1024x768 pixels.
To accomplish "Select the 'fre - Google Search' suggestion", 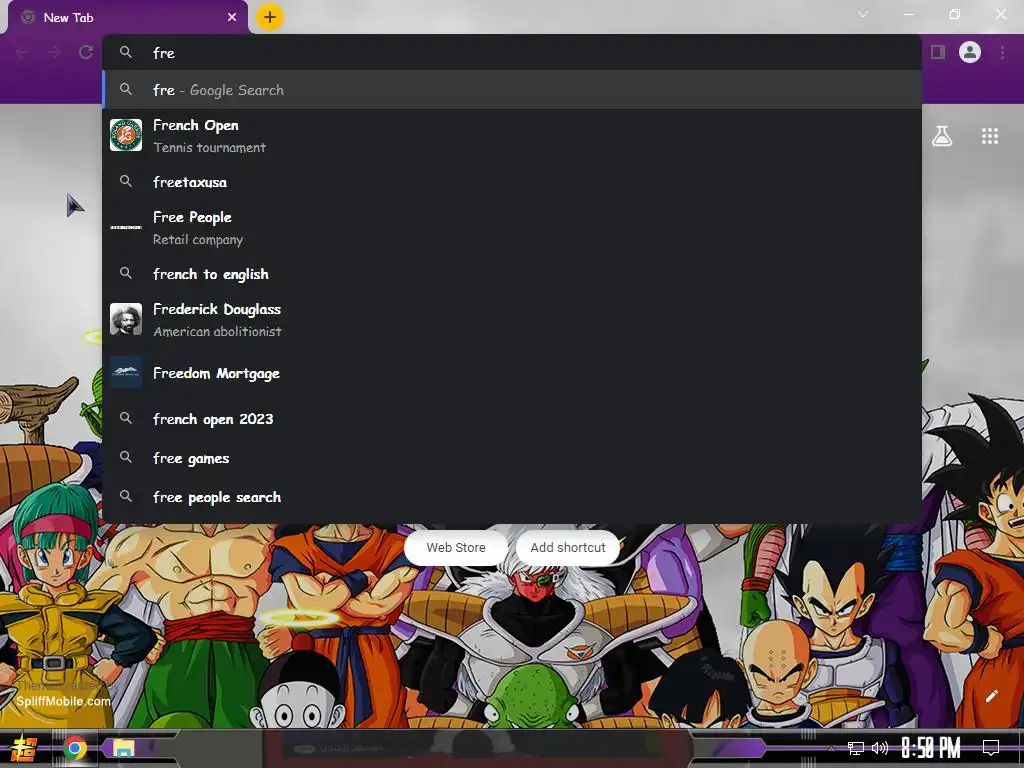I will point(512,90).
